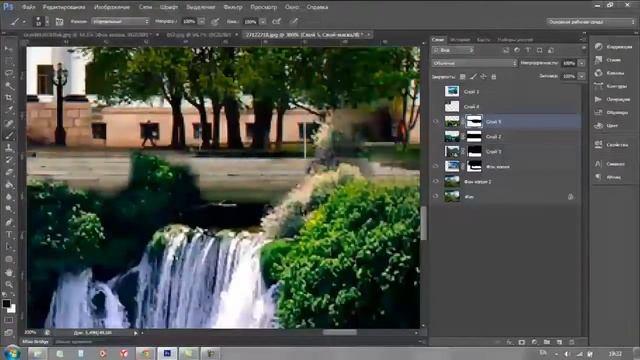Select the Paint Bucket tool

tap(9, 185)
